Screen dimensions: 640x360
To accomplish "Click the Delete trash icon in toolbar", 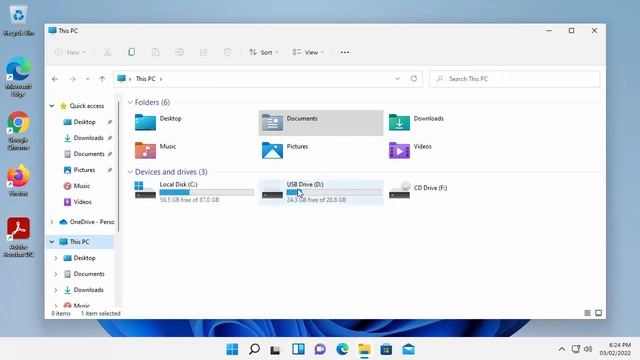I will 227,52.
